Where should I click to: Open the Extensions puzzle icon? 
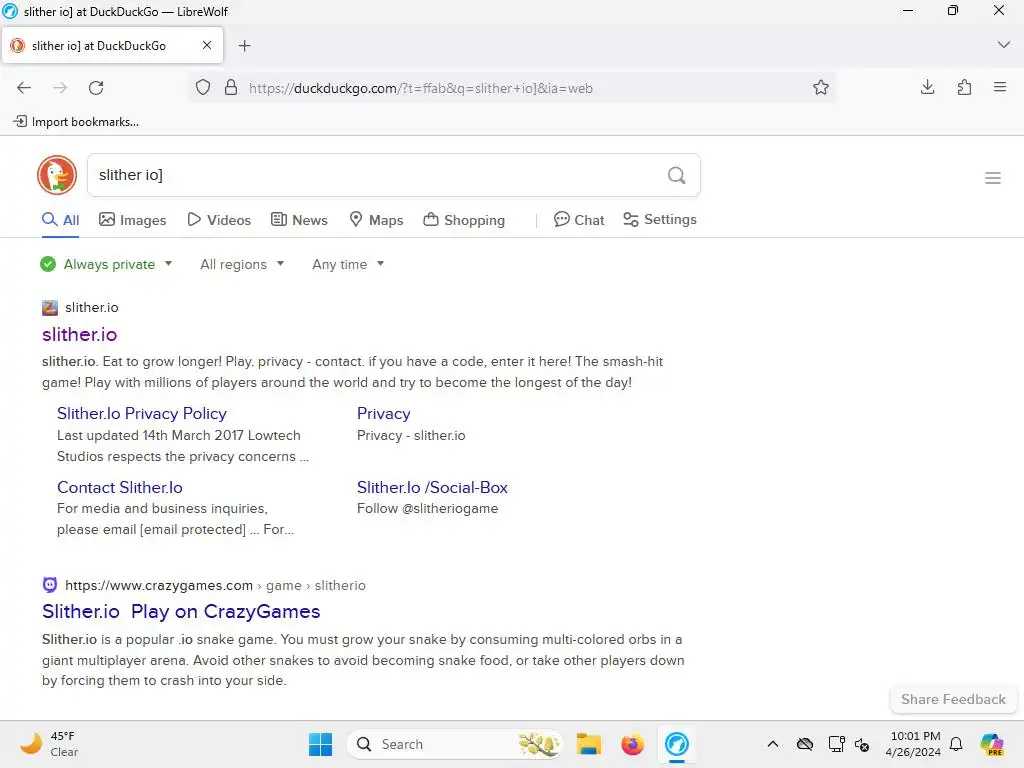(x=964, y=87)
